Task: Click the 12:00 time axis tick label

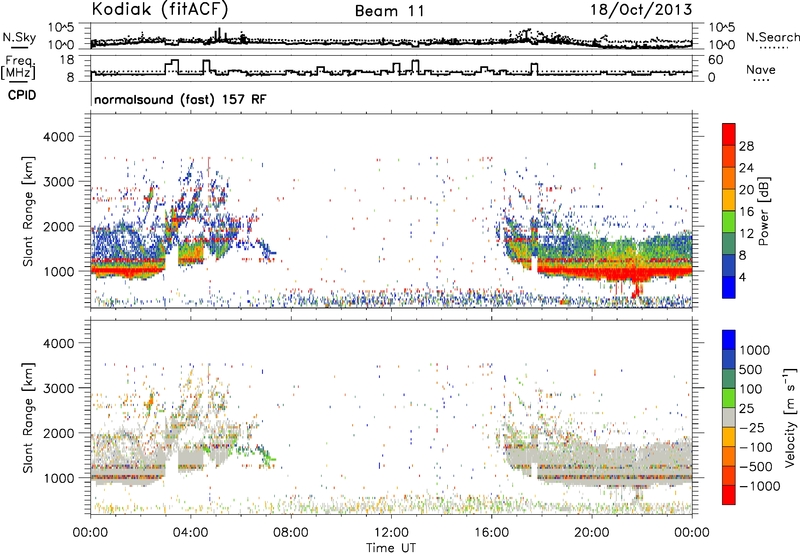Action: pos(391,533)
